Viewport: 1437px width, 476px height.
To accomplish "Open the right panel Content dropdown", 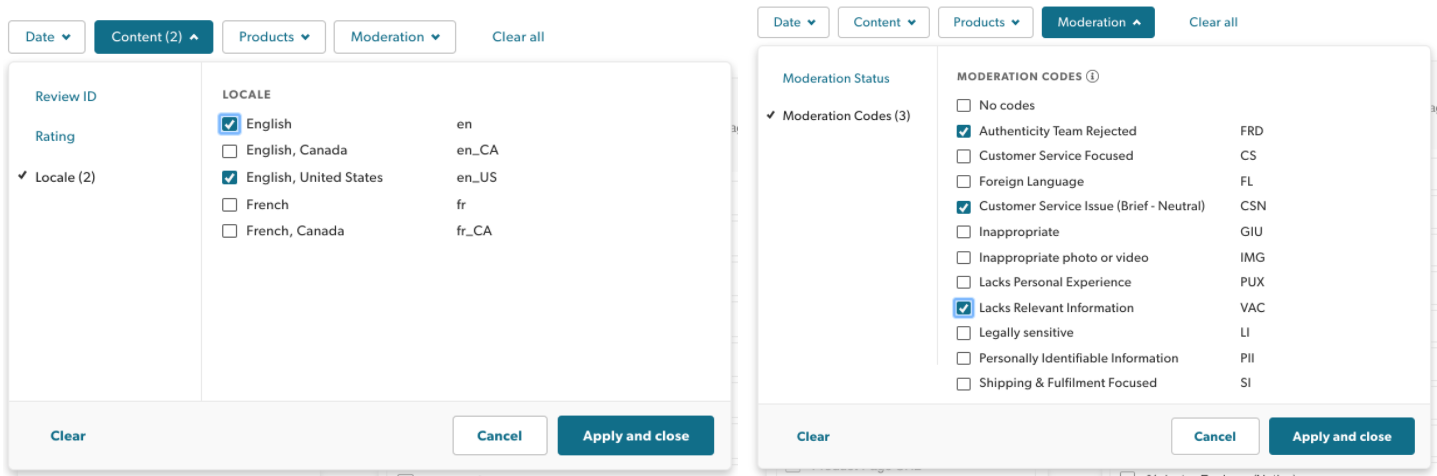I will [884, 22].
